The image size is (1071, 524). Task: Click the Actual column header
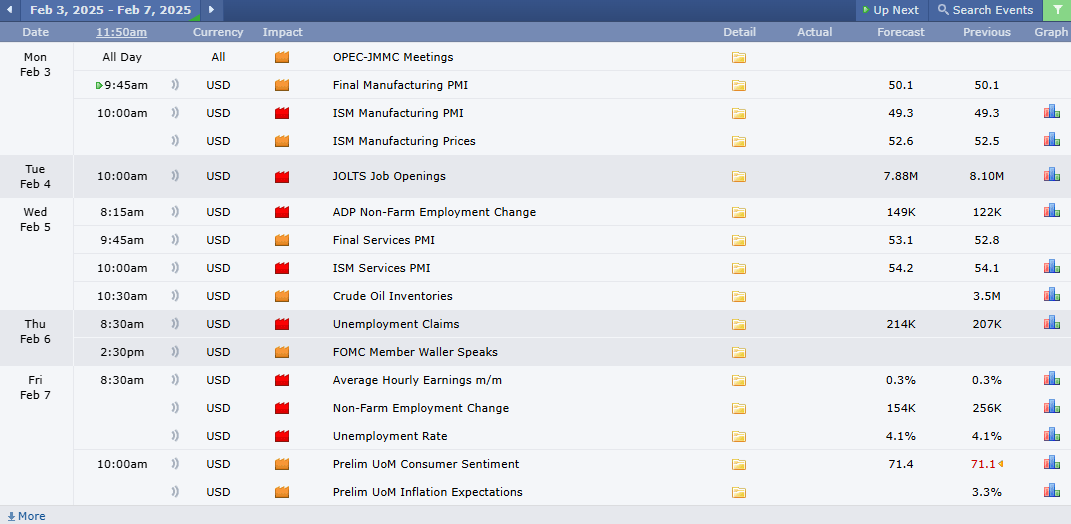coord(815,32)
